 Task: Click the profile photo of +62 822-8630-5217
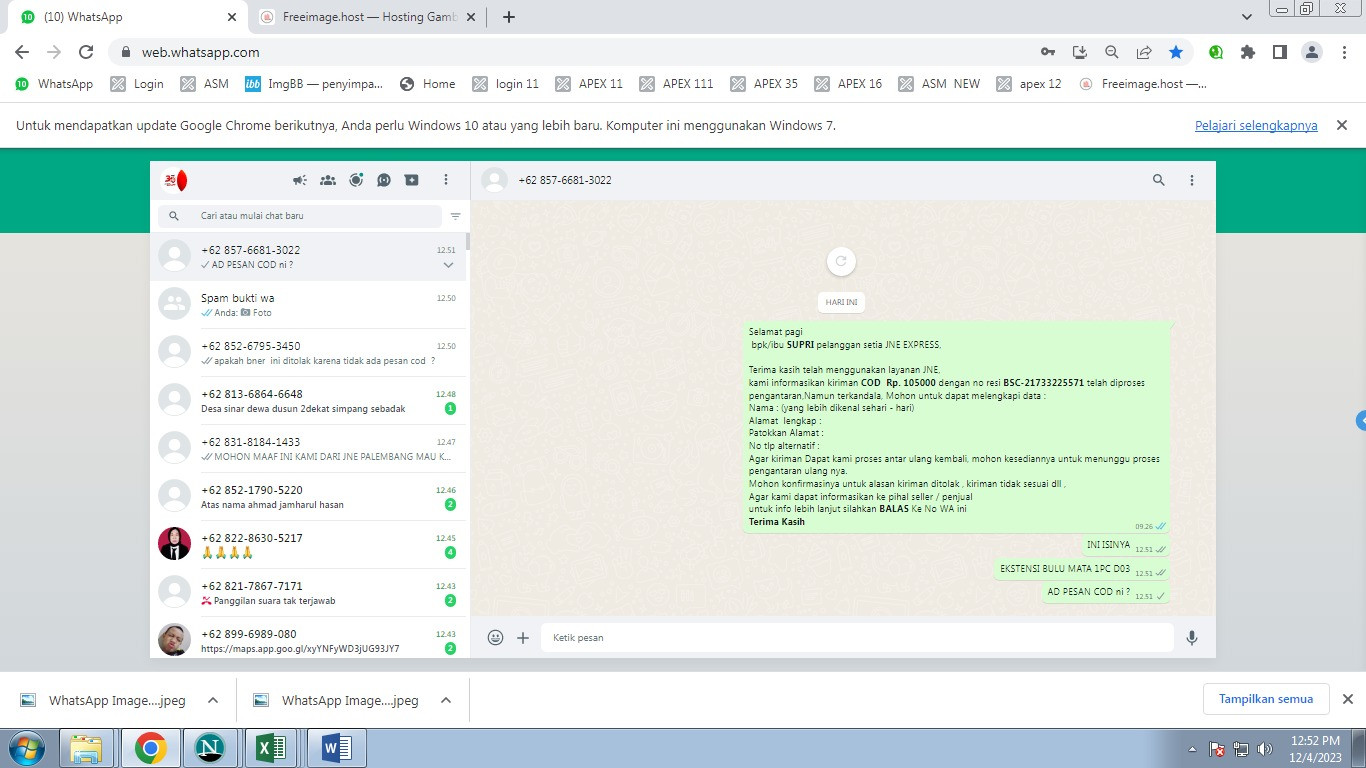tap(174, 544)
